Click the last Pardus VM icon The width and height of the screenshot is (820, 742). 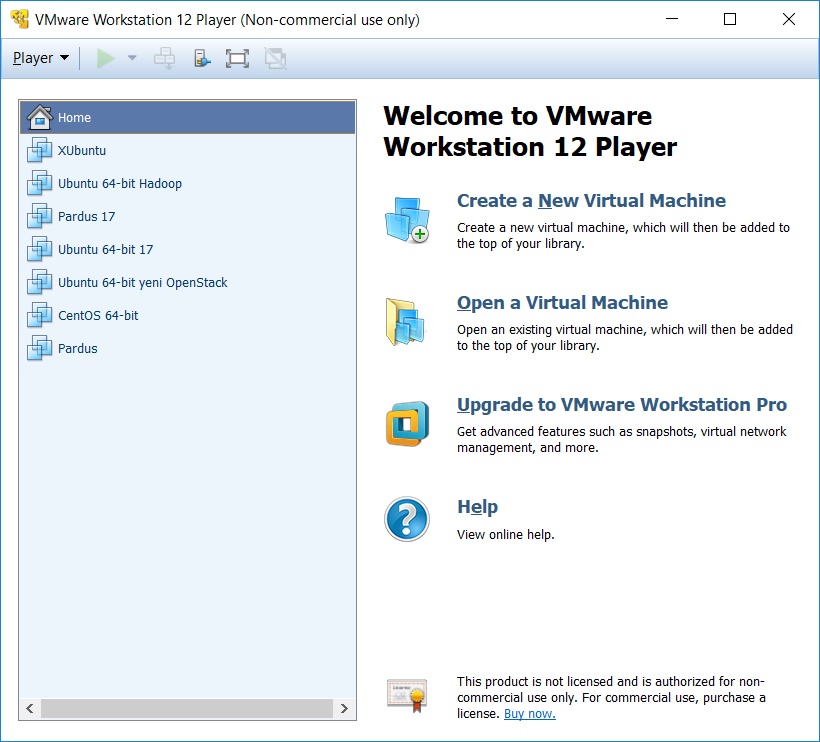click(40, 348)
